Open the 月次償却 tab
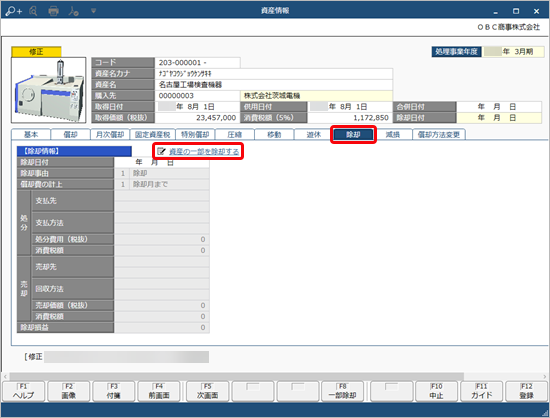Image resolution: width=550 pixels, height=418 pixels. pos(110,135)
